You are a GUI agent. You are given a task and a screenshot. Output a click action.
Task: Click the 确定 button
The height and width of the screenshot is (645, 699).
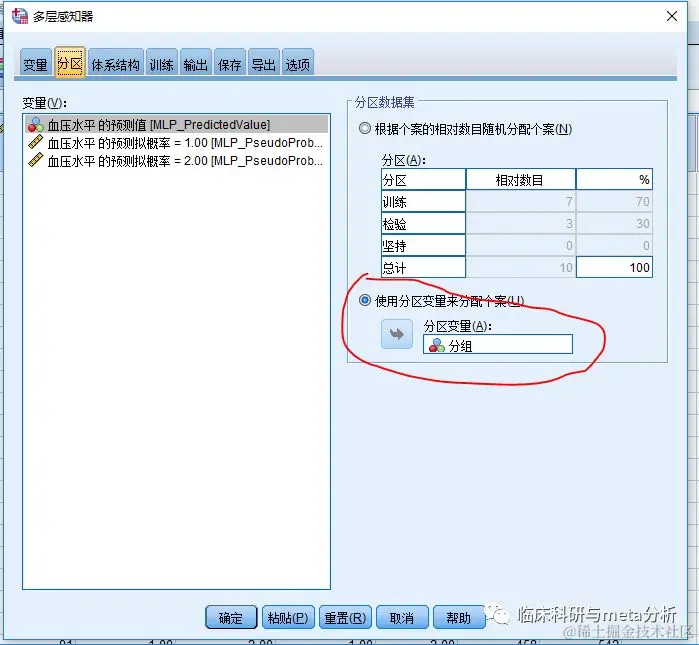tap(231, 617)
